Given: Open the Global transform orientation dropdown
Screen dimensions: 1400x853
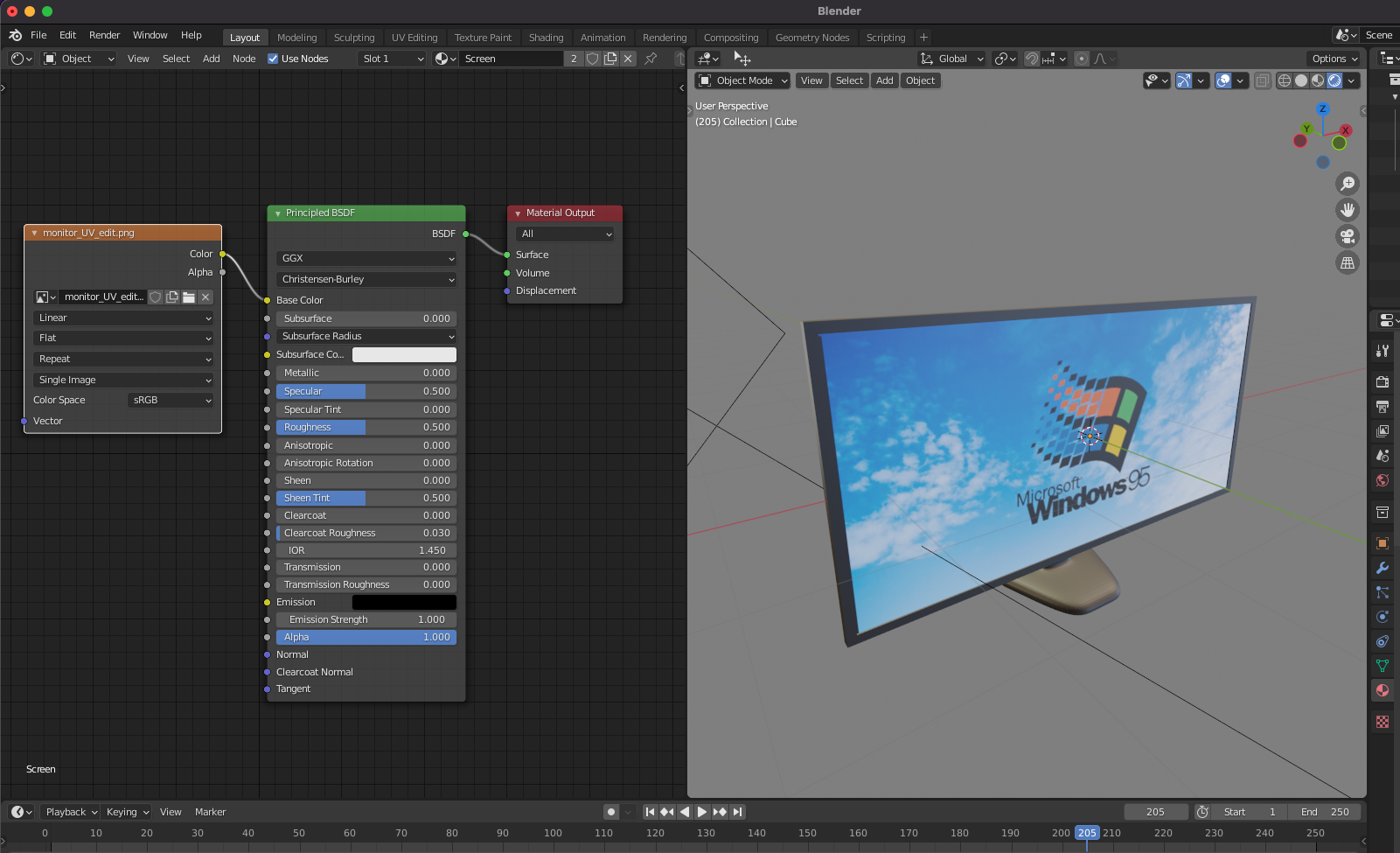Looking at the screenshot, I should pyautogui.click(x=951, y=59).
